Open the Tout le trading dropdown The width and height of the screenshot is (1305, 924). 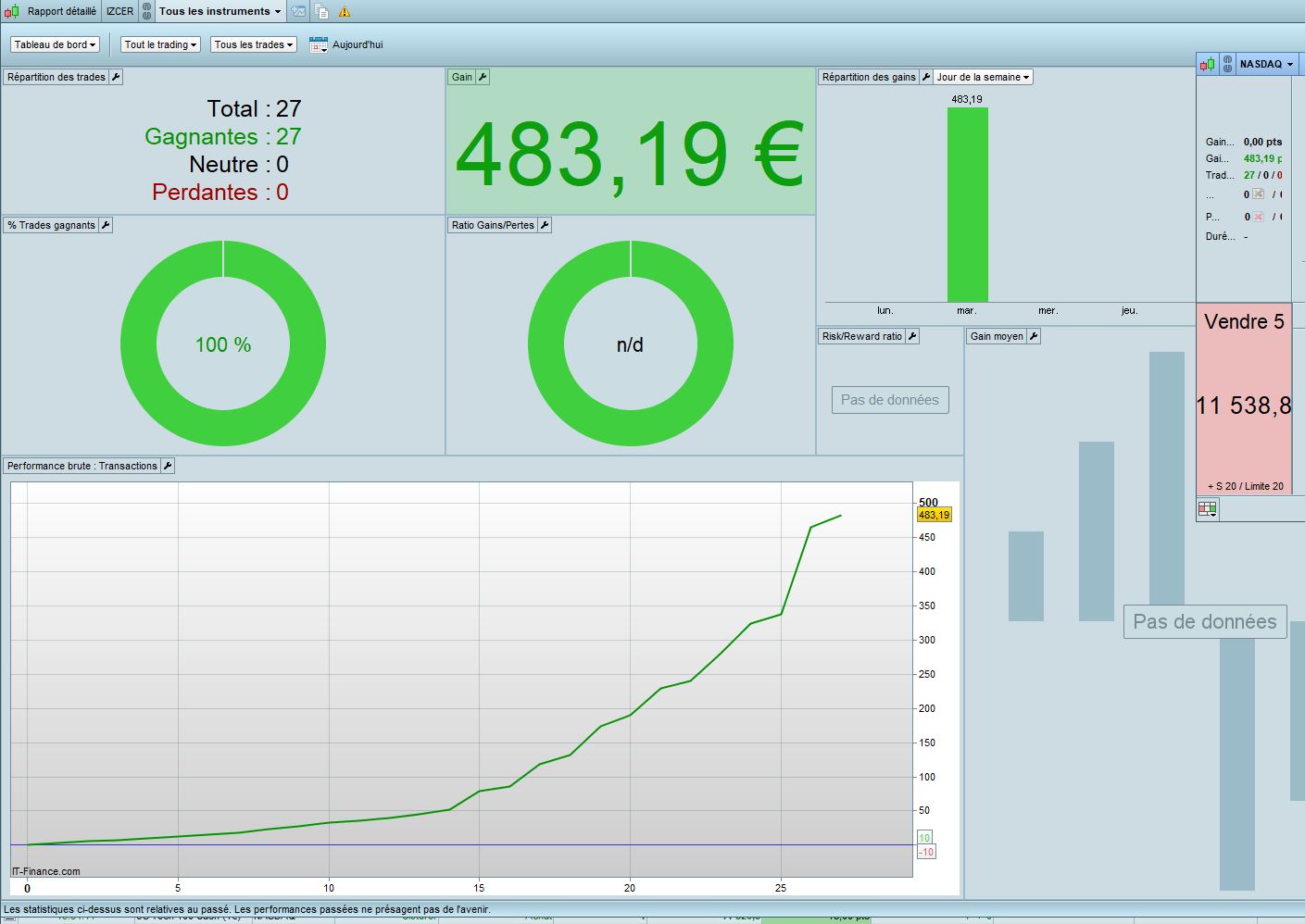click(160, 44)
